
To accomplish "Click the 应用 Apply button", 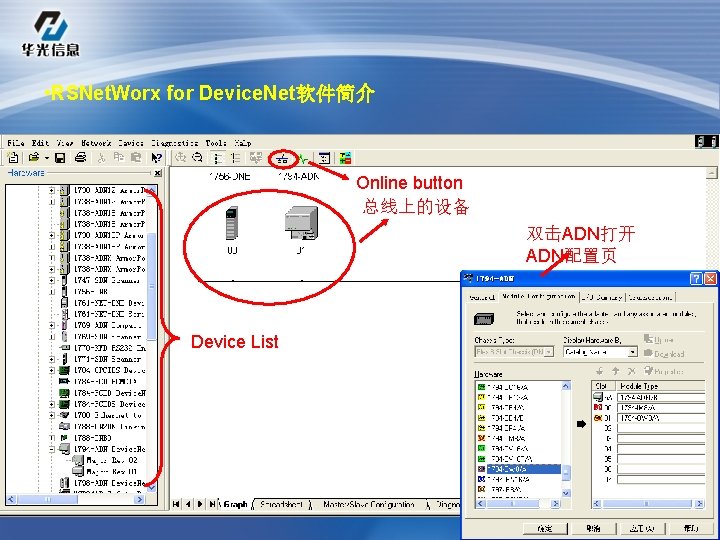I will [x=642, y=529].
